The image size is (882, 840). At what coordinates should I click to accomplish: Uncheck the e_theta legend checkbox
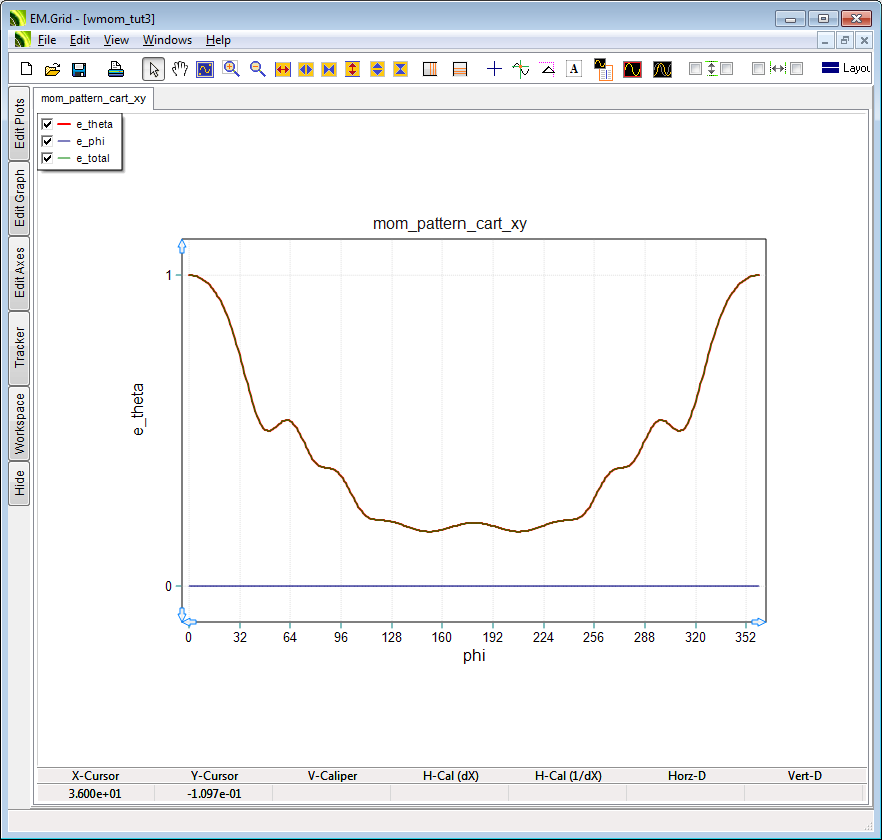tap(47, 124)
